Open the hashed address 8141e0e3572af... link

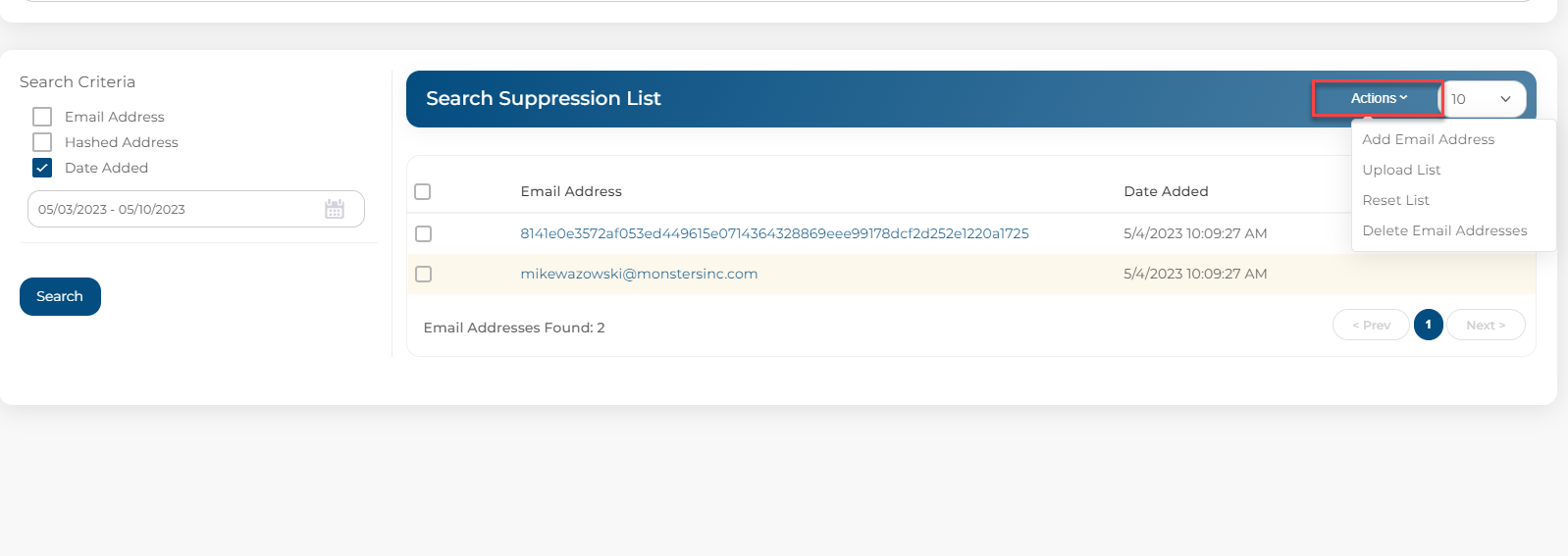click(774, 233)
